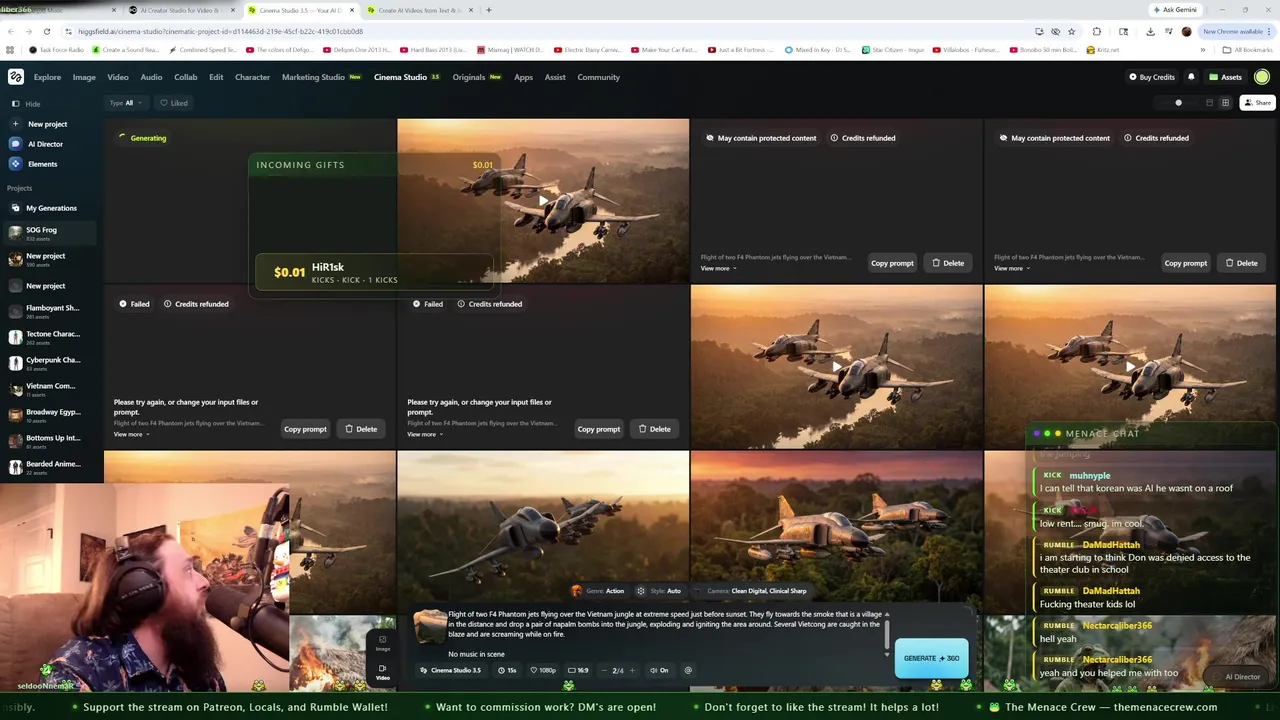Viewport: 1280px width, 720px height.
Task: Open the Bearded Anime... project
Action: point(50,467)
